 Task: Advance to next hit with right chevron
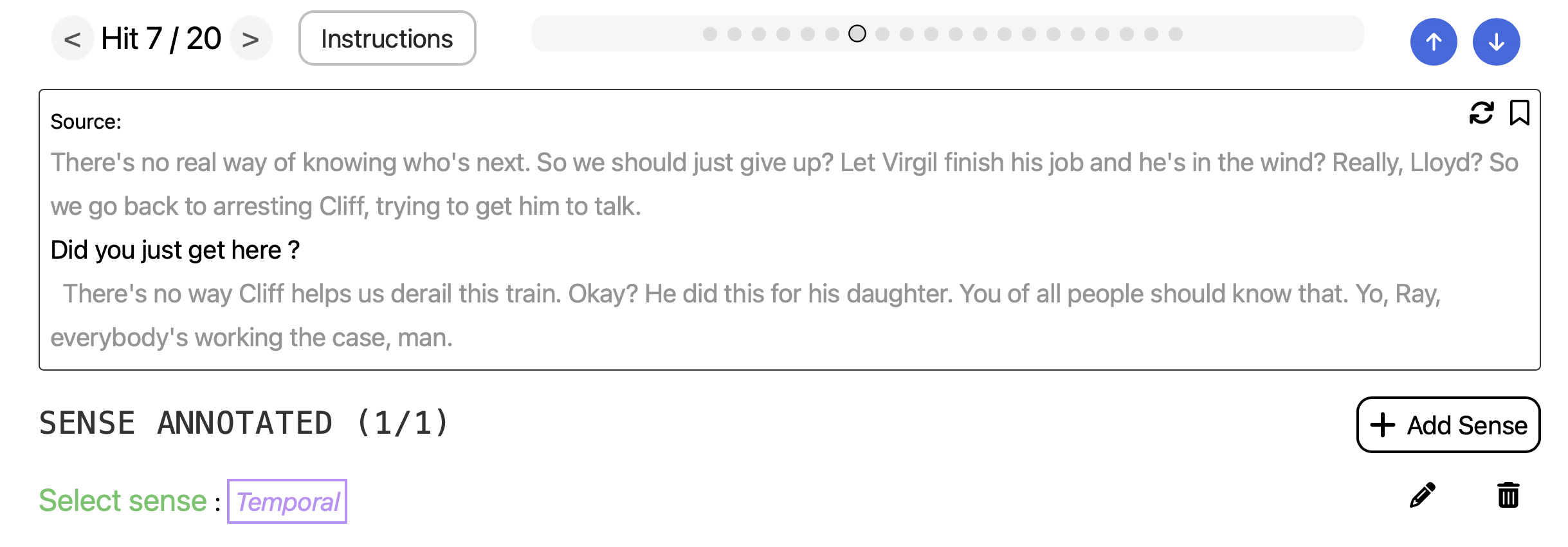pos(250,39)
